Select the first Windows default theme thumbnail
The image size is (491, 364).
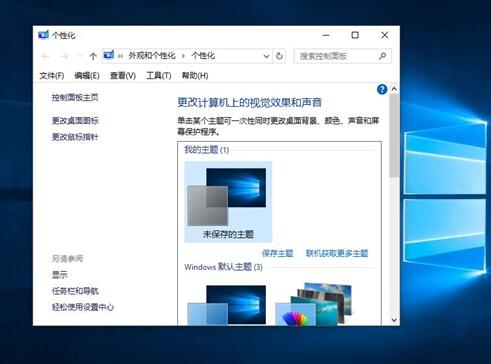click(227, 305)
